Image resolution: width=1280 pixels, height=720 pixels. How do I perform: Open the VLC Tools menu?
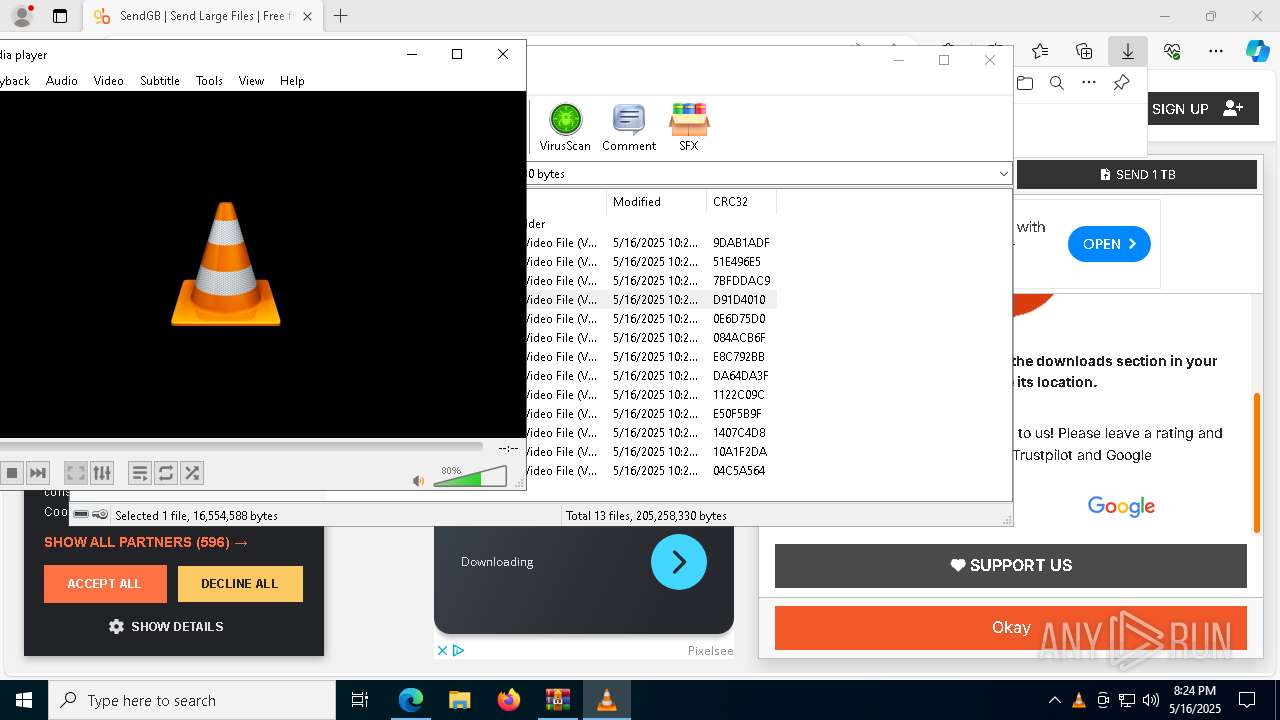point(209,81)
